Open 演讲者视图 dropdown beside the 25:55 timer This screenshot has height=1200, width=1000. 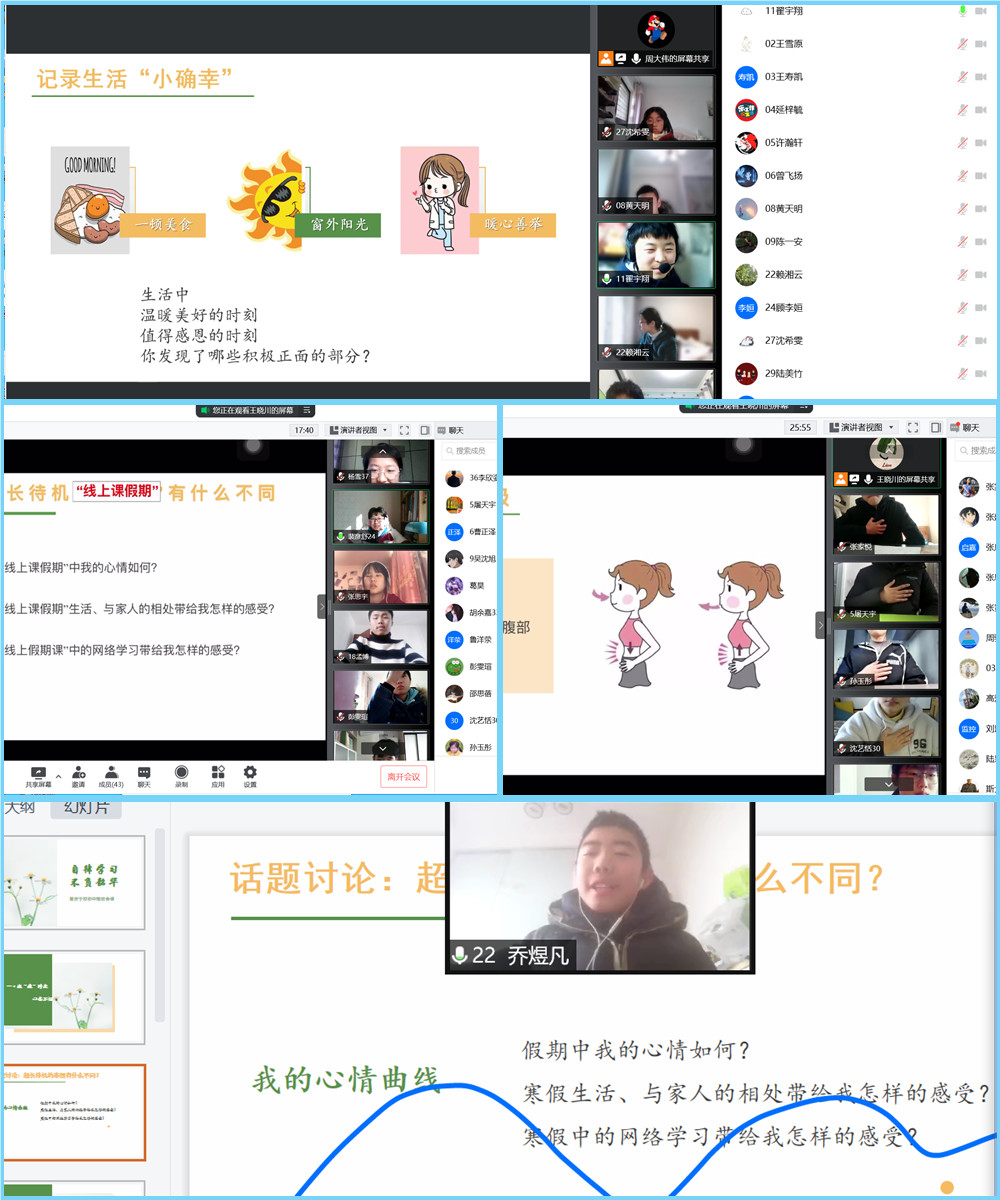(x=861, y=427)
